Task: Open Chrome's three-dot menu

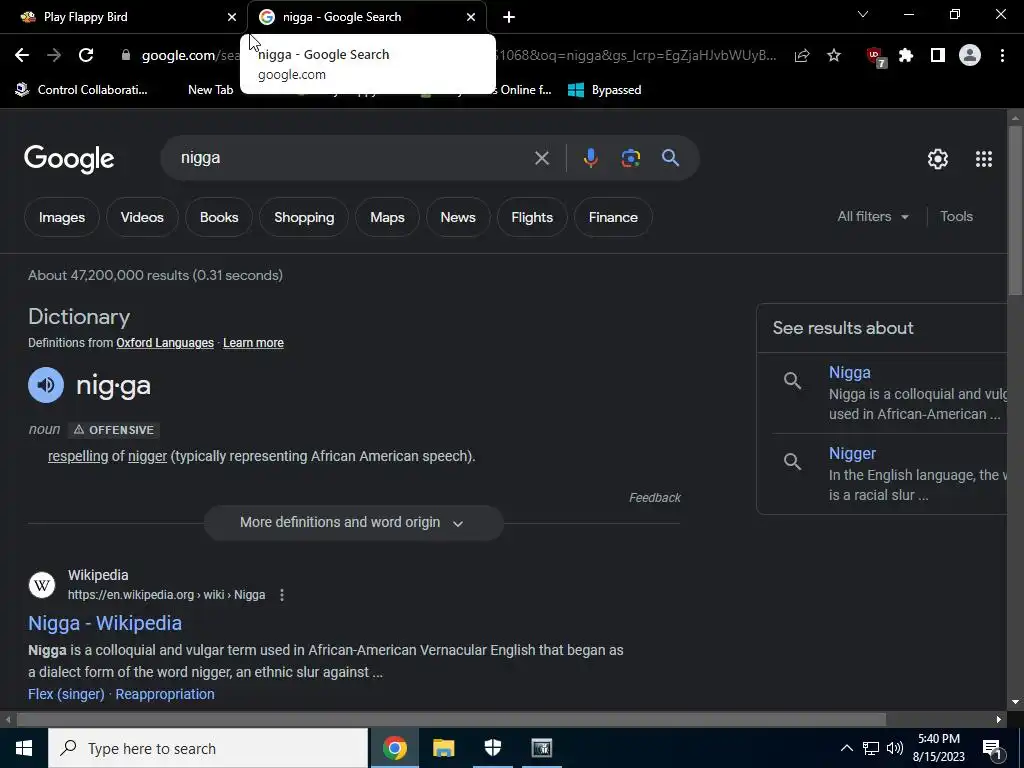Action: [x=1002, y=56]
